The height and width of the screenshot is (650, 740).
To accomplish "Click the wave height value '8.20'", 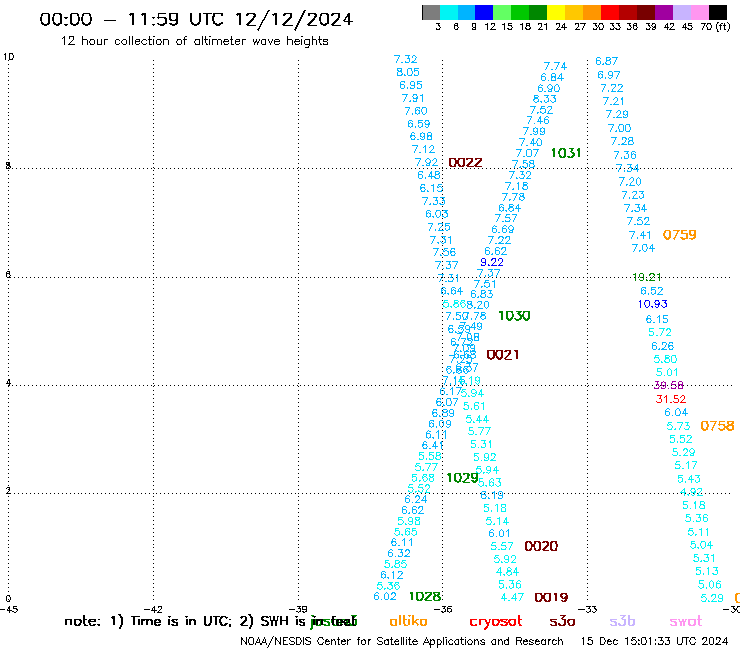I will [479, 305].
